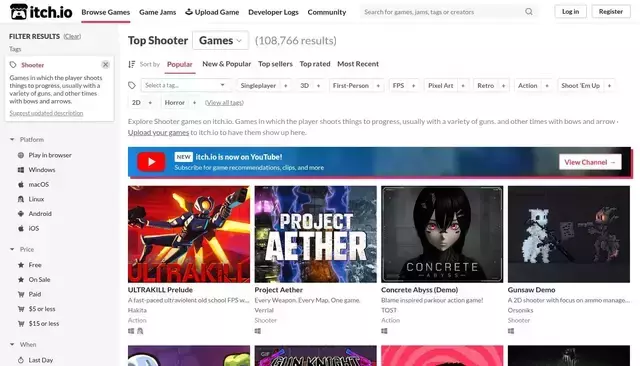Open Gunsaw Demo cover image

[569, 234]
